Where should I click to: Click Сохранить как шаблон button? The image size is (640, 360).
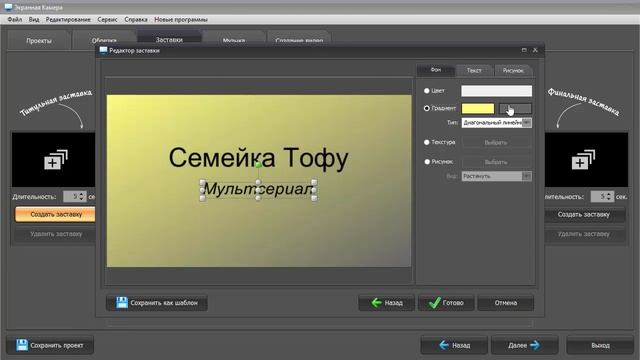click(x=157, y=302)
